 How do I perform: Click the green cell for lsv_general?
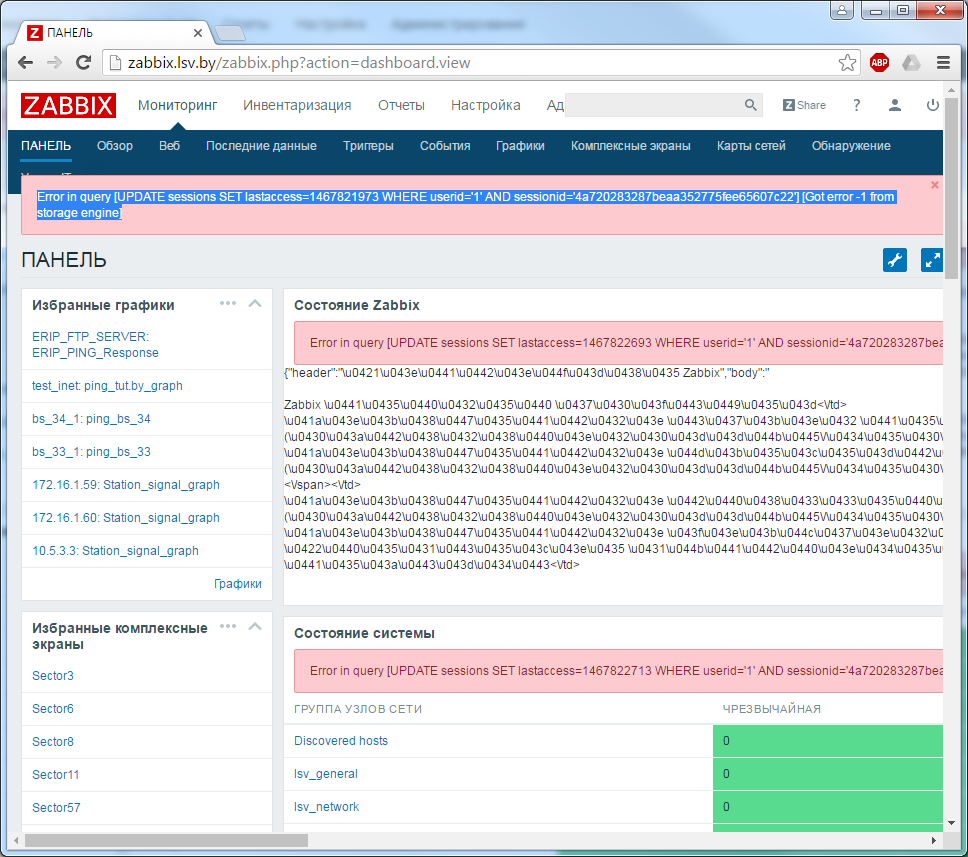[828, 774]
